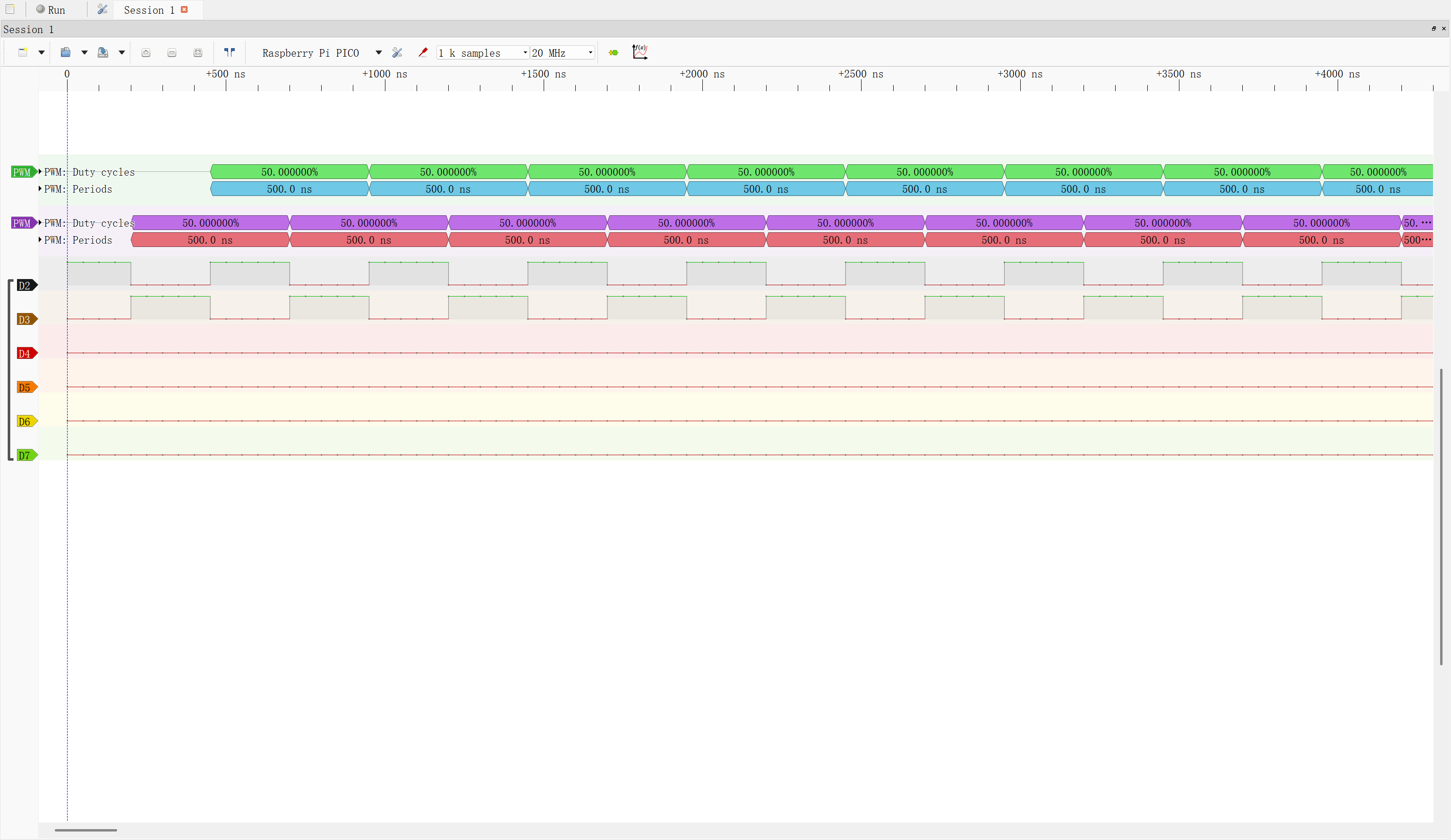Click the Zoom-to-fit icon
The width and height of the screenshot is (1451, 840).
[197, 52]
